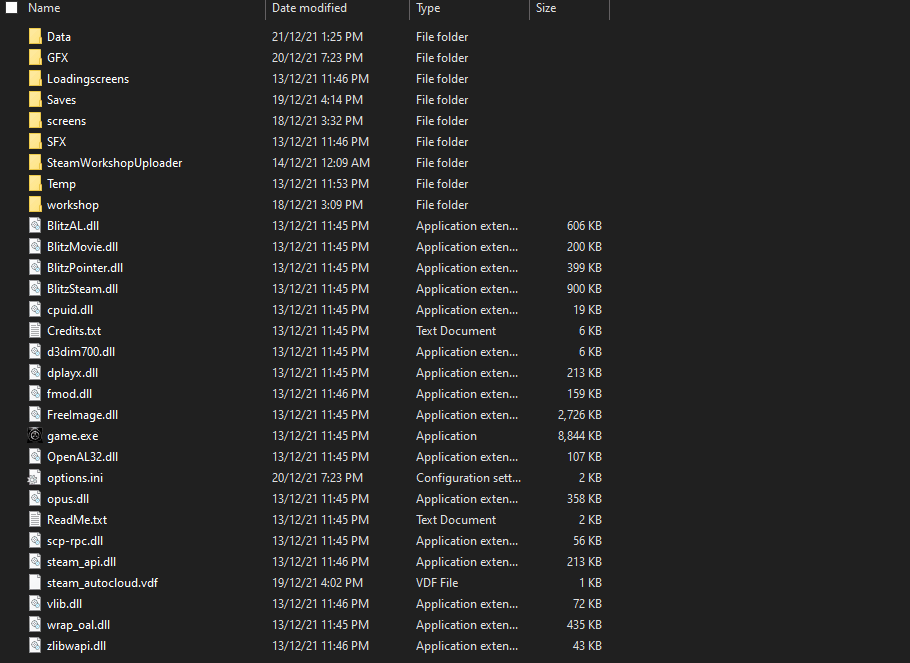This screenshot has width=910, height=663.
Task: Select the Saves folder icon
Action: (35, 100)
